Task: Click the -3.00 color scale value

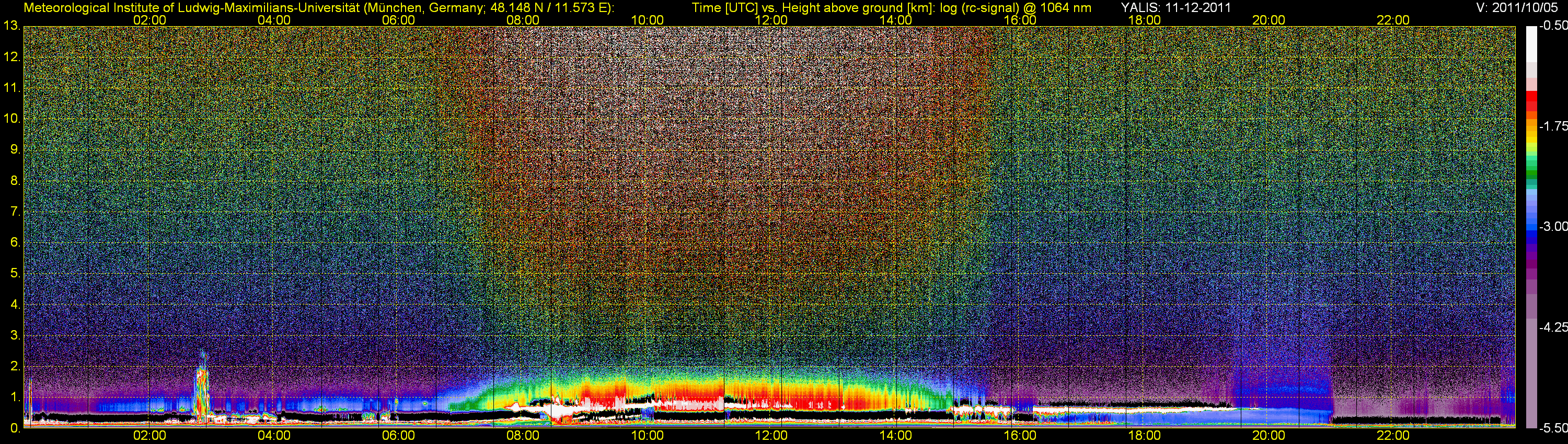Action: pos(1553,226)
